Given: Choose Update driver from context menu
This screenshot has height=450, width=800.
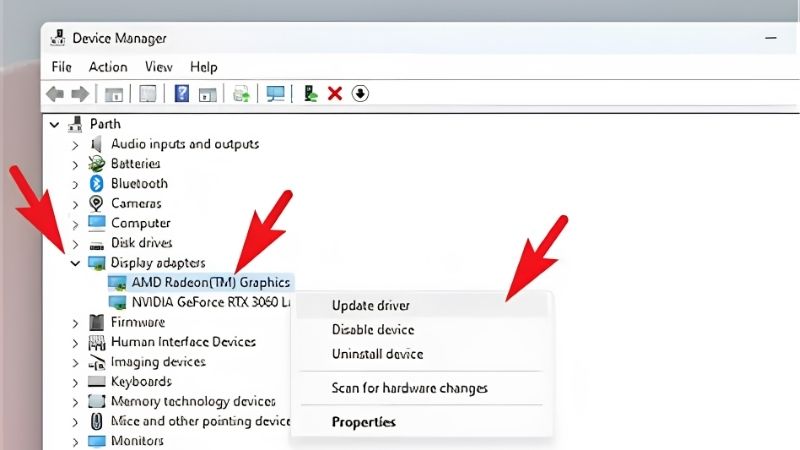Looking at the screenshot, I should [422, 306].
